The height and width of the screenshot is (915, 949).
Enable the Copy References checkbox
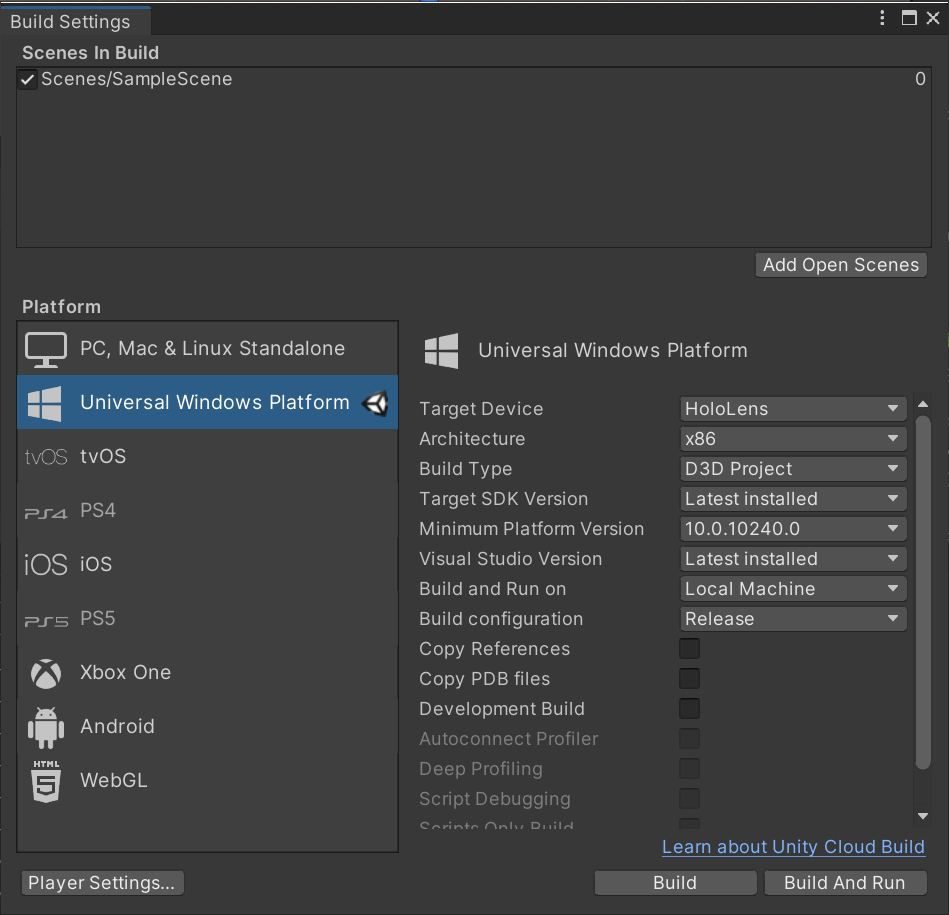coord(689,649)
